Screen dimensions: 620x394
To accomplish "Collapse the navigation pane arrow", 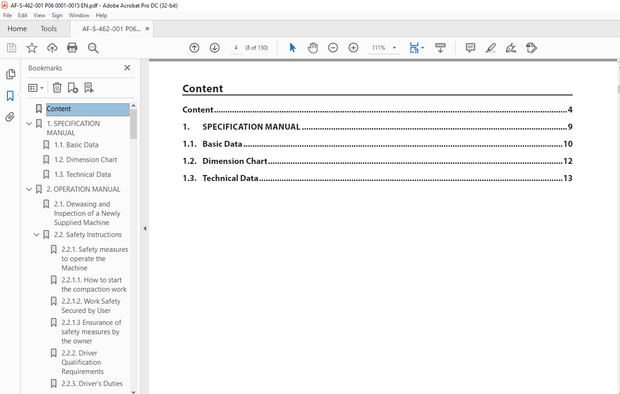I will [x=145, y=228].
